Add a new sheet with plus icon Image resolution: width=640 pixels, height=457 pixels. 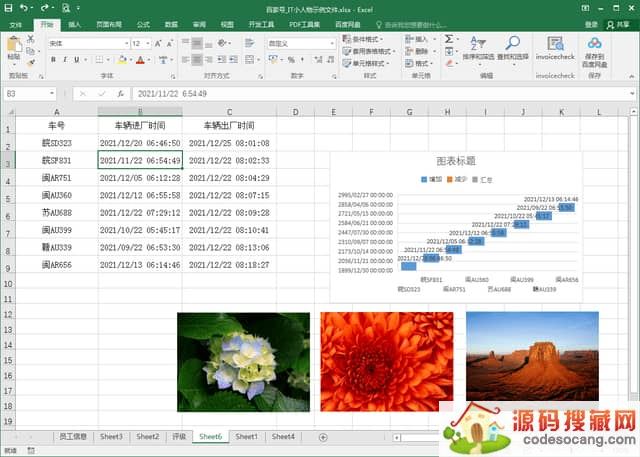322,437
